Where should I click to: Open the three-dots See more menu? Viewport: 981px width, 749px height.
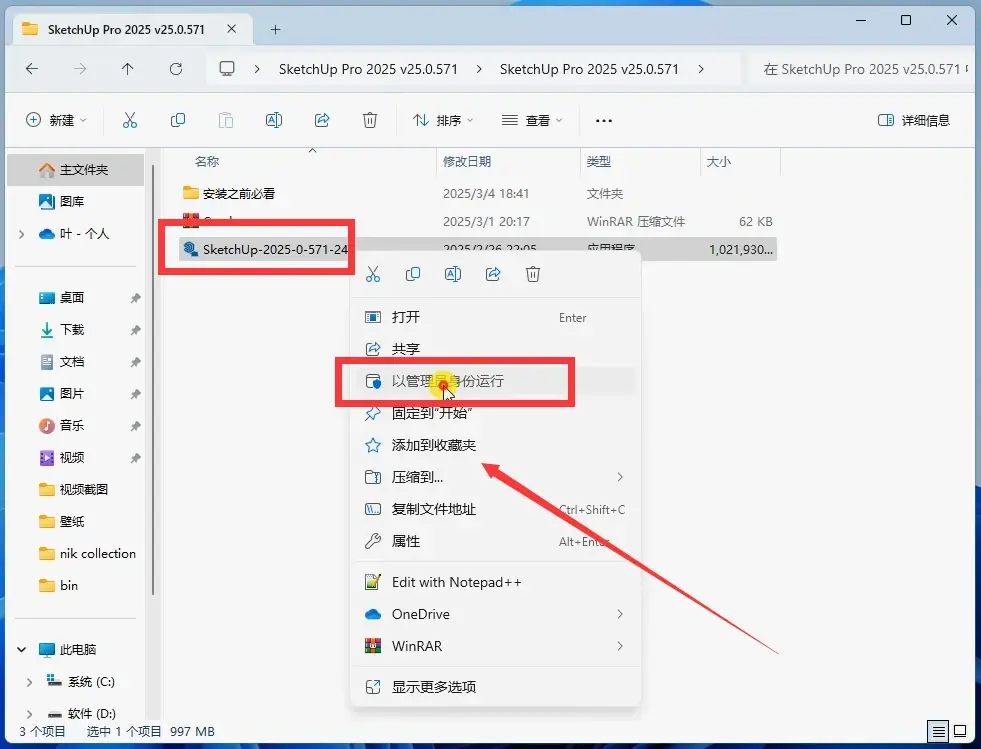(604, 120)
